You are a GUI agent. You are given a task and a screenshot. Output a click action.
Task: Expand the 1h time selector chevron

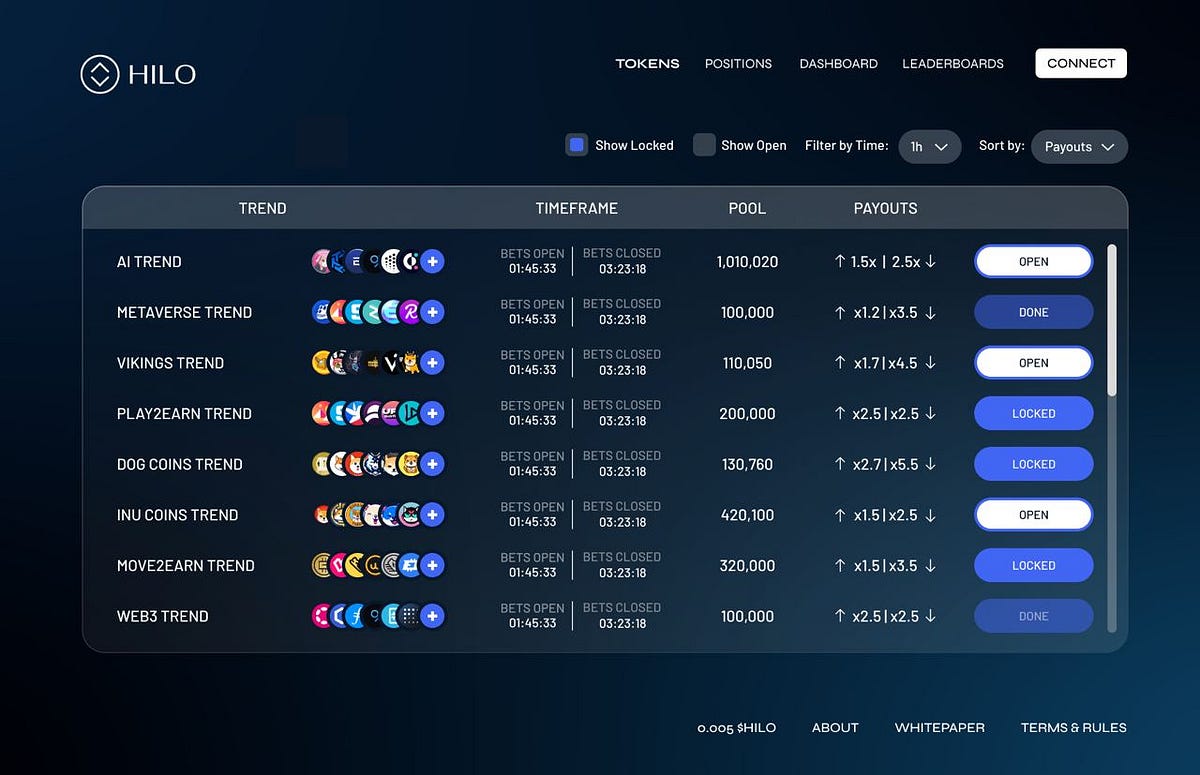(943, 146)
